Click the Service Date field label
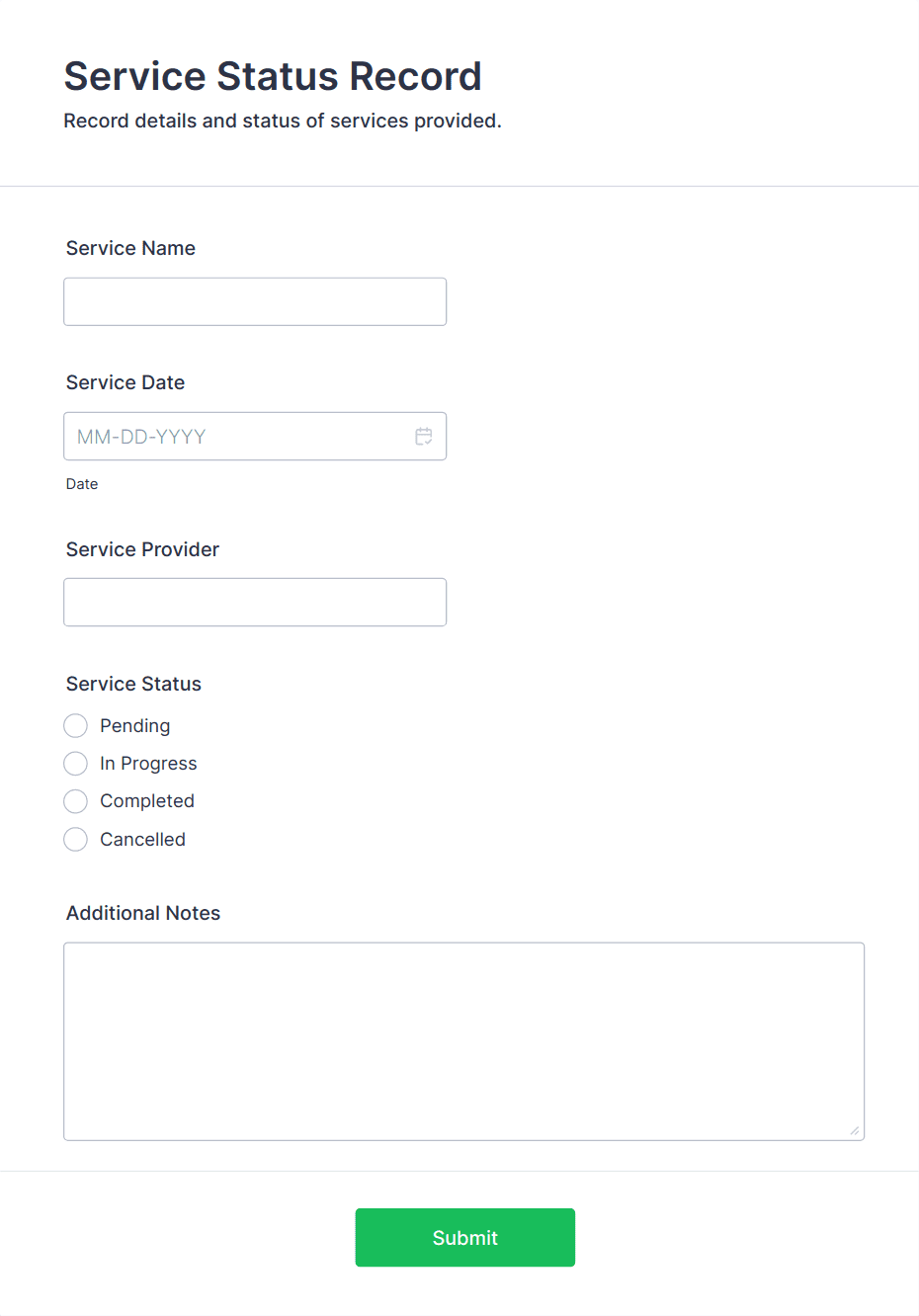Screen dimensions: 919x1316 [125, 382]
